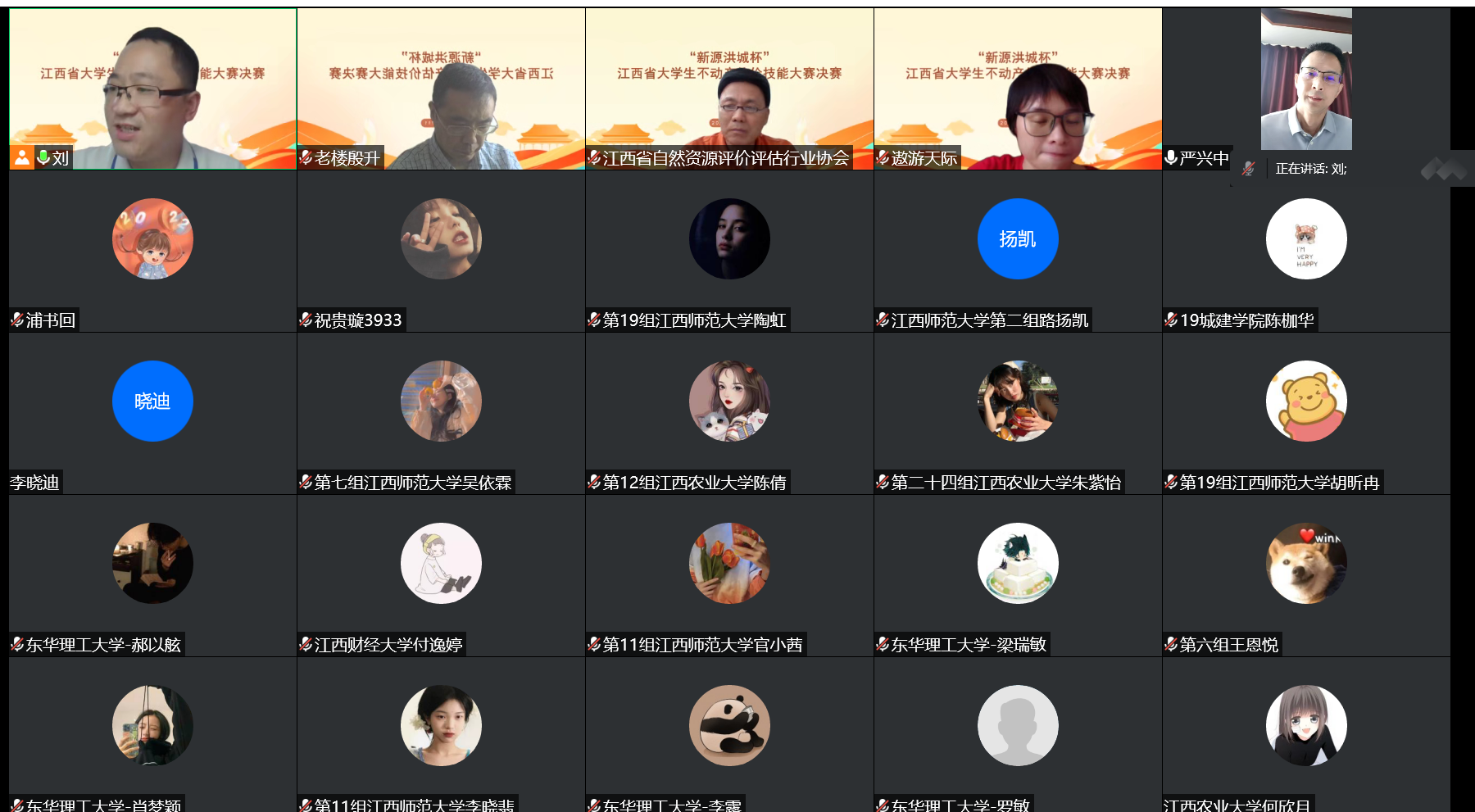Click the name label 祝贵璇3933
This screenshot has height=812, width=1475.
point(358,320)
